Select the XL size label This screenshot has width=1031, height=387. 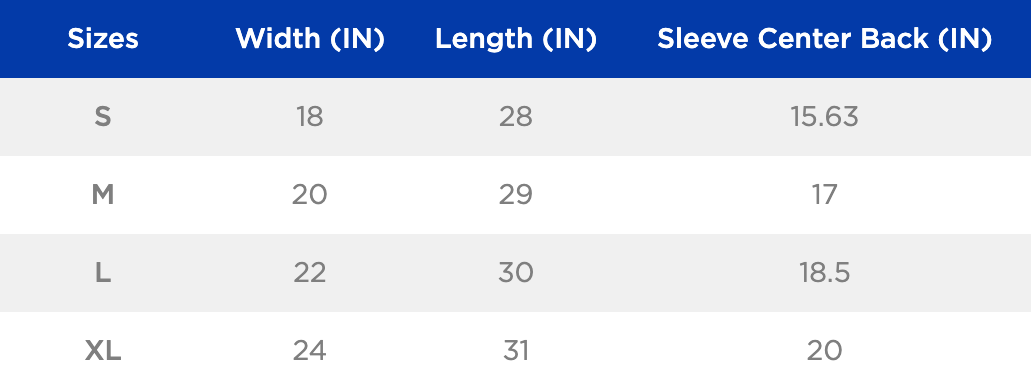(x=103, y=351)
